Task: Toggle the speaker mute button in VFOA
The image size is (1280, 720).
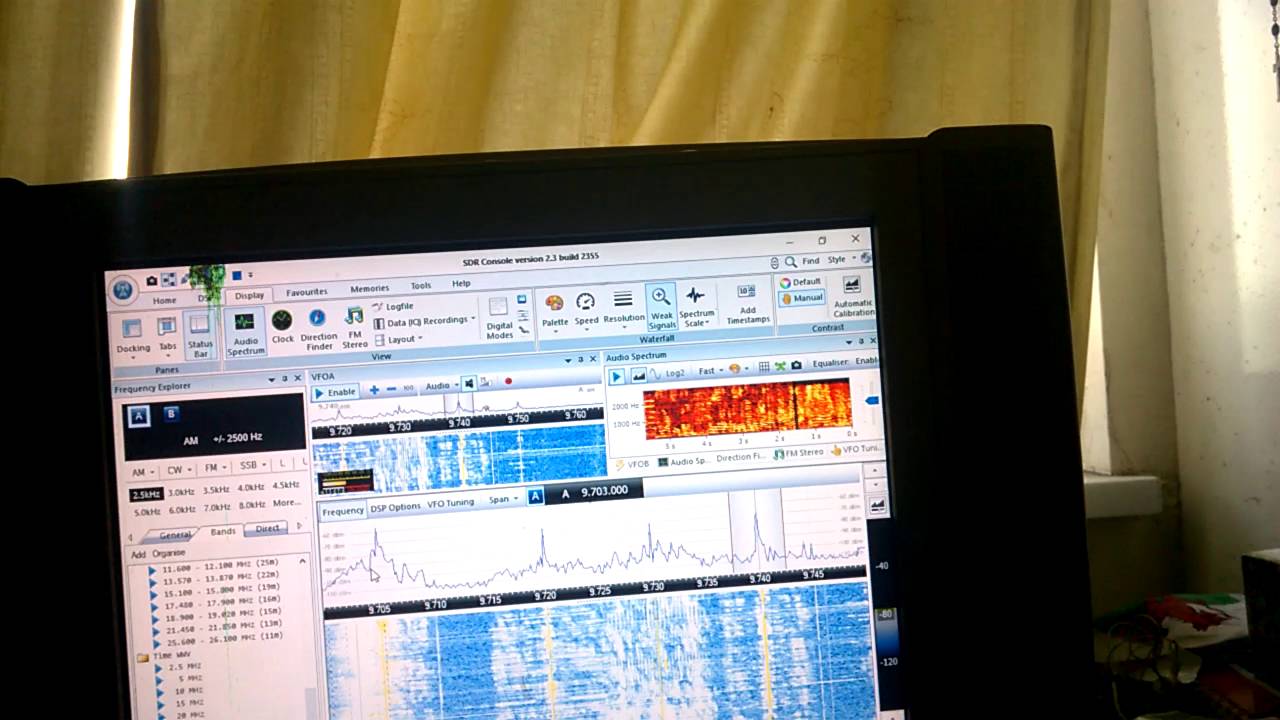Action: tap(468, 384)
